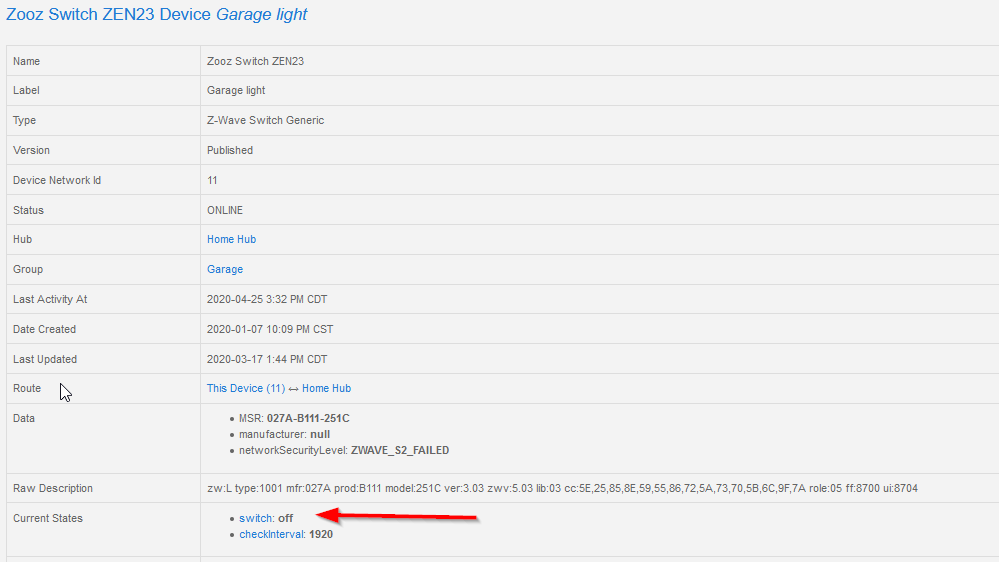The image size is (999, 562).
Task: Click This Device (11) route link
Action: tap(246, 389)
